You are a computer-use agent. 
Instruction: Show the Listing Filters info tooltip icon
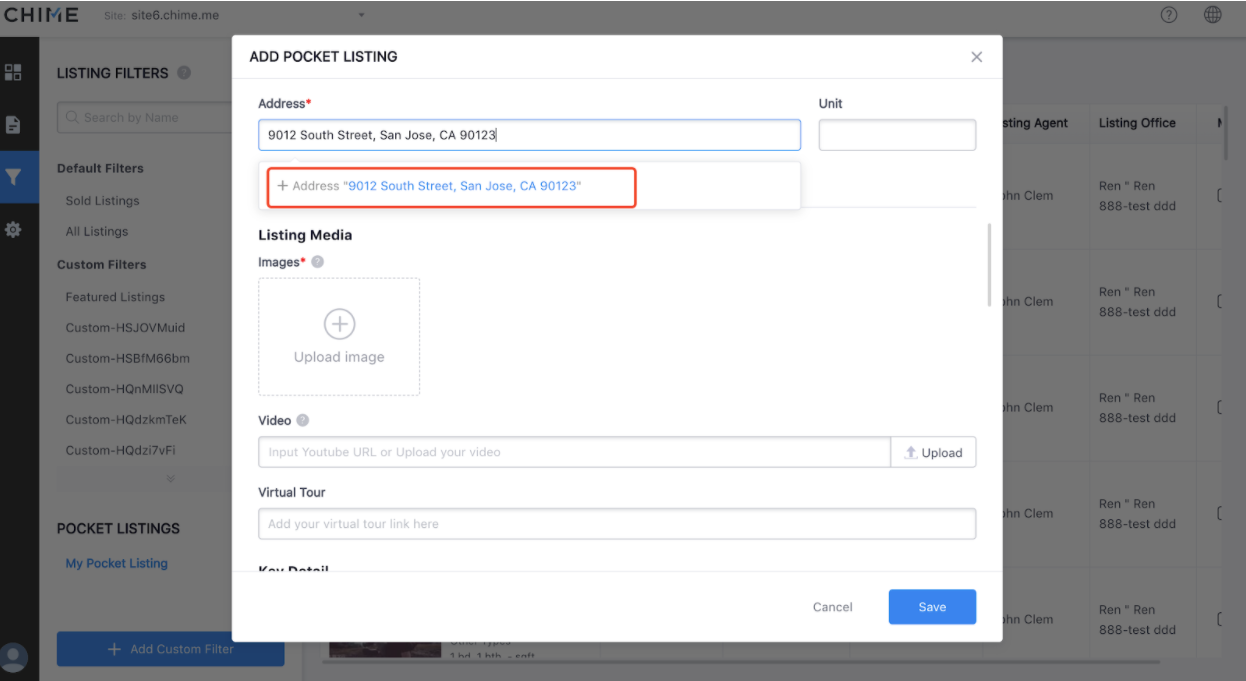coord(184,73)
